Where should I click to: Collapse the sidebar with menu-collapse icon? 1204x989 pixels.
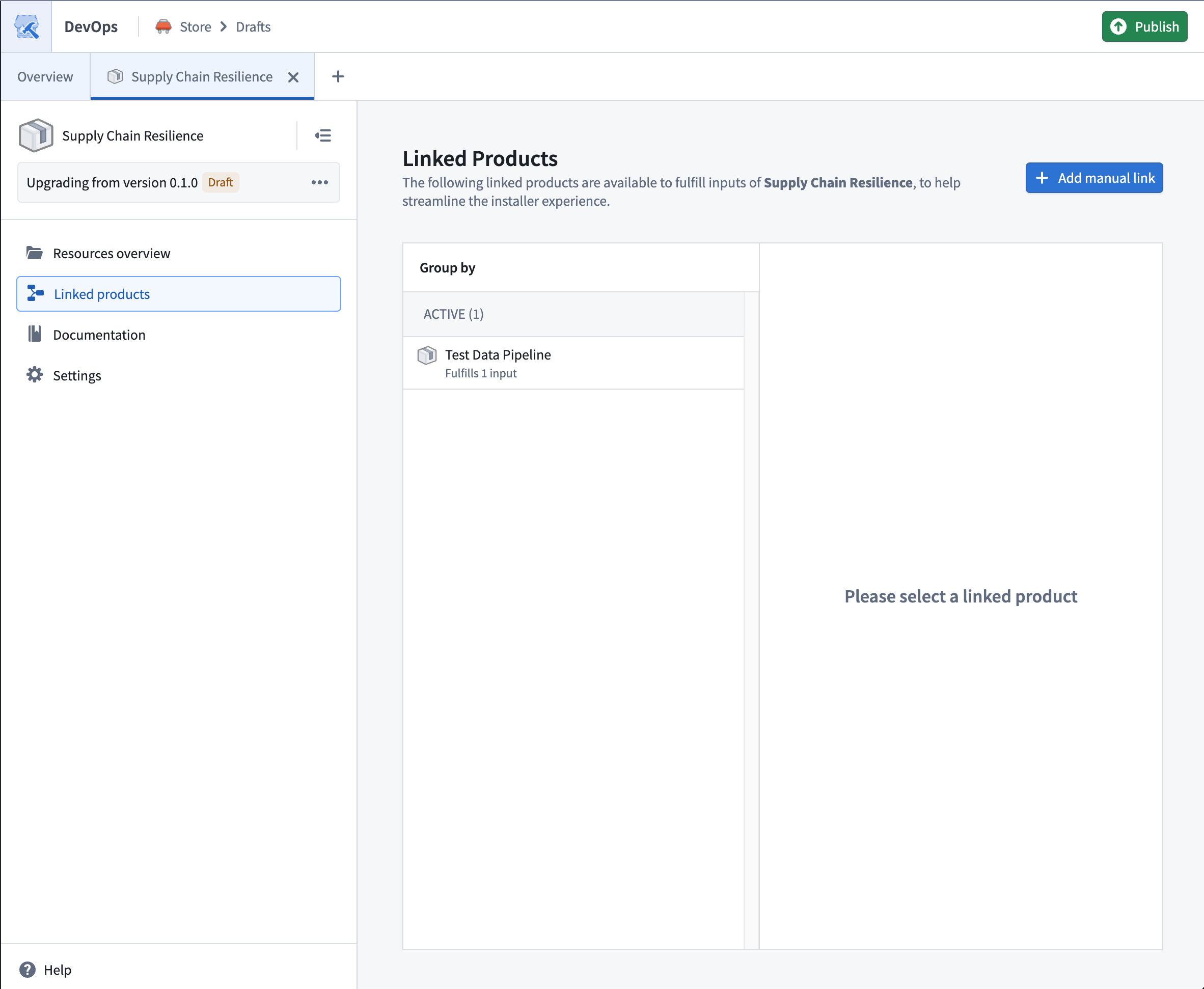pyautogui.click(x=323, y=135)
